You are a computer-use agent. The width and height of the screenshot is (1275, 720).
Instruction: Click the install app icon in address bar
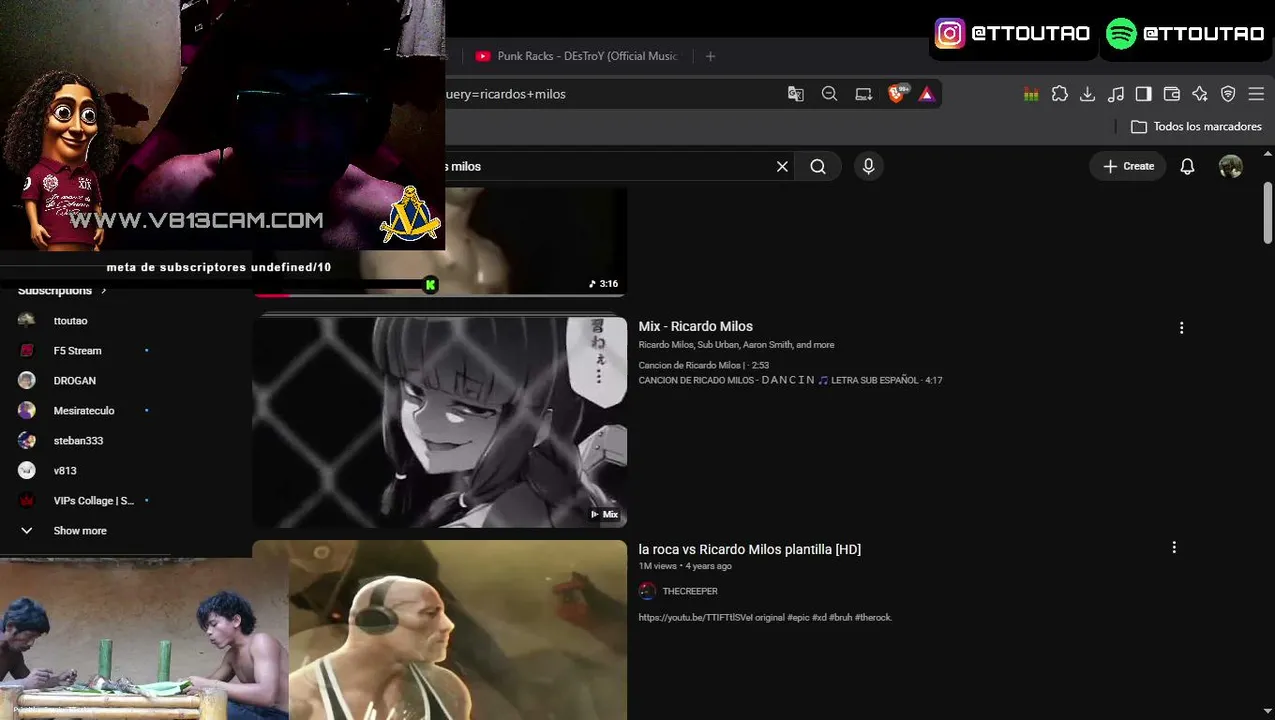[863, 94]
